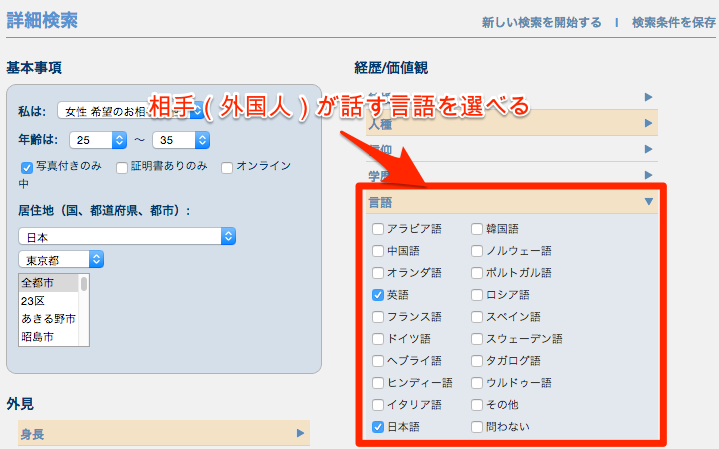The height and width of the screenshot is (449, 719).
Task: Open the country dropdown showing 日本
Action: (127, 237)
